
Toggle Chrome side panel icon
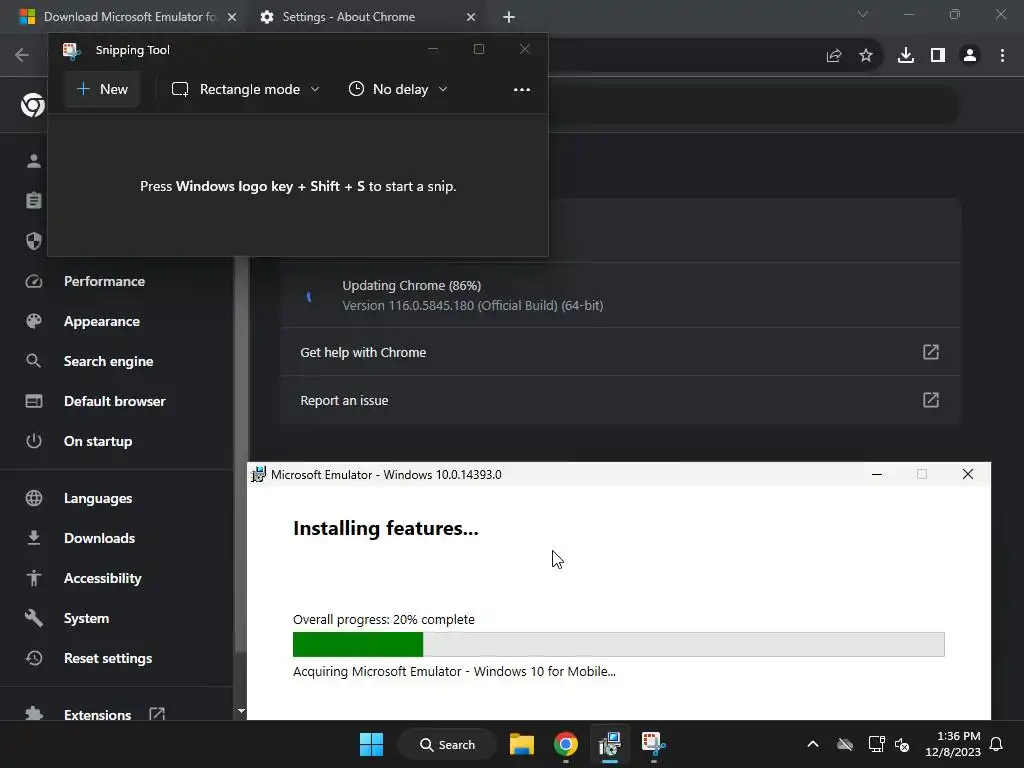point(938,56)
